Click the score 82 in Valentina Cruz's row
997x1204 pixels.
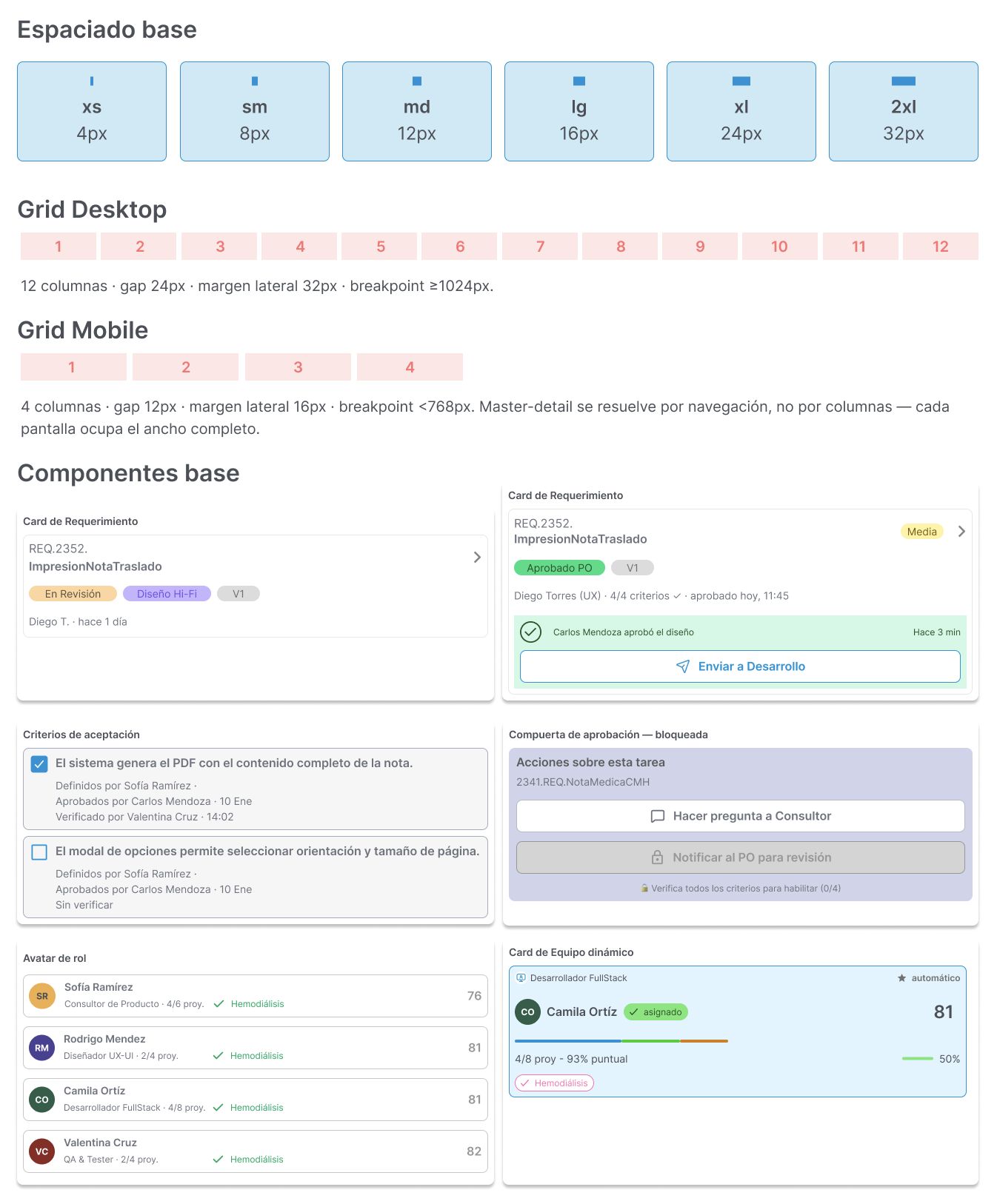(x=474, y=1151)
